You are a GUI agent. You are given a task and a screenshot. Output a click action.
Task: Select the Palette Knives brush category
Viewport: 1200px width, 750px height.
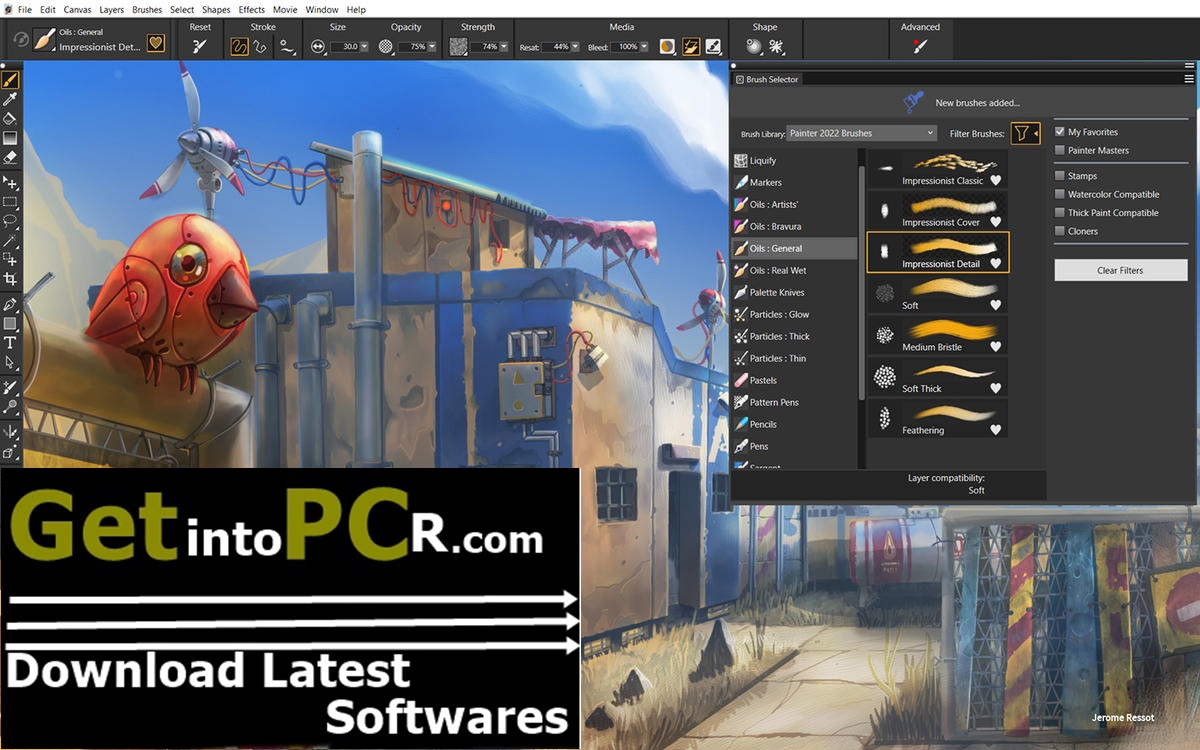pyautogui.click(x=794, y=292)
